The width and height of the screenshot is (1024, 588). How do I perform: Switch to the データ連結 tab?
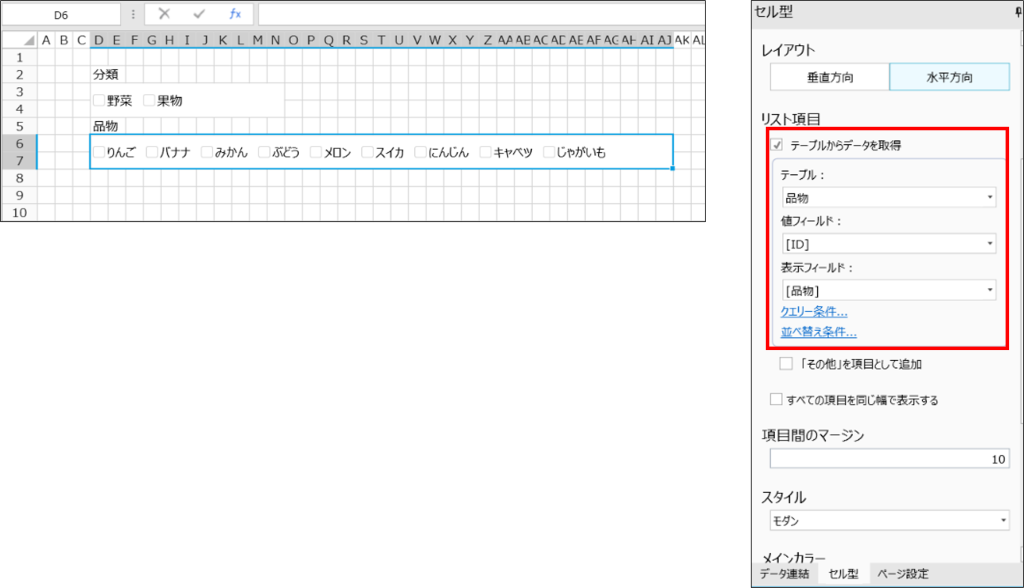(x=785, y=574)
